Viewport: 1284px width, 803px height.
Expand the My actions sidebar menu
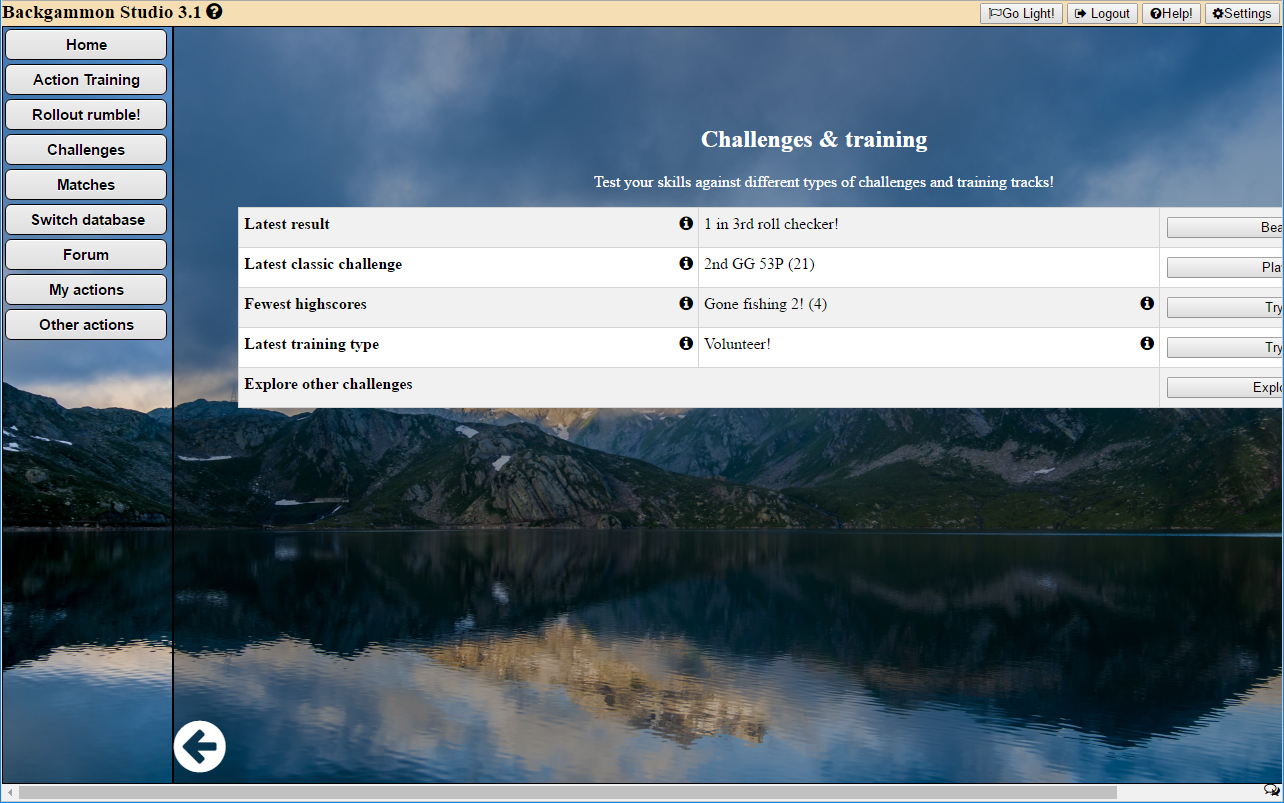tap(86, 290)
